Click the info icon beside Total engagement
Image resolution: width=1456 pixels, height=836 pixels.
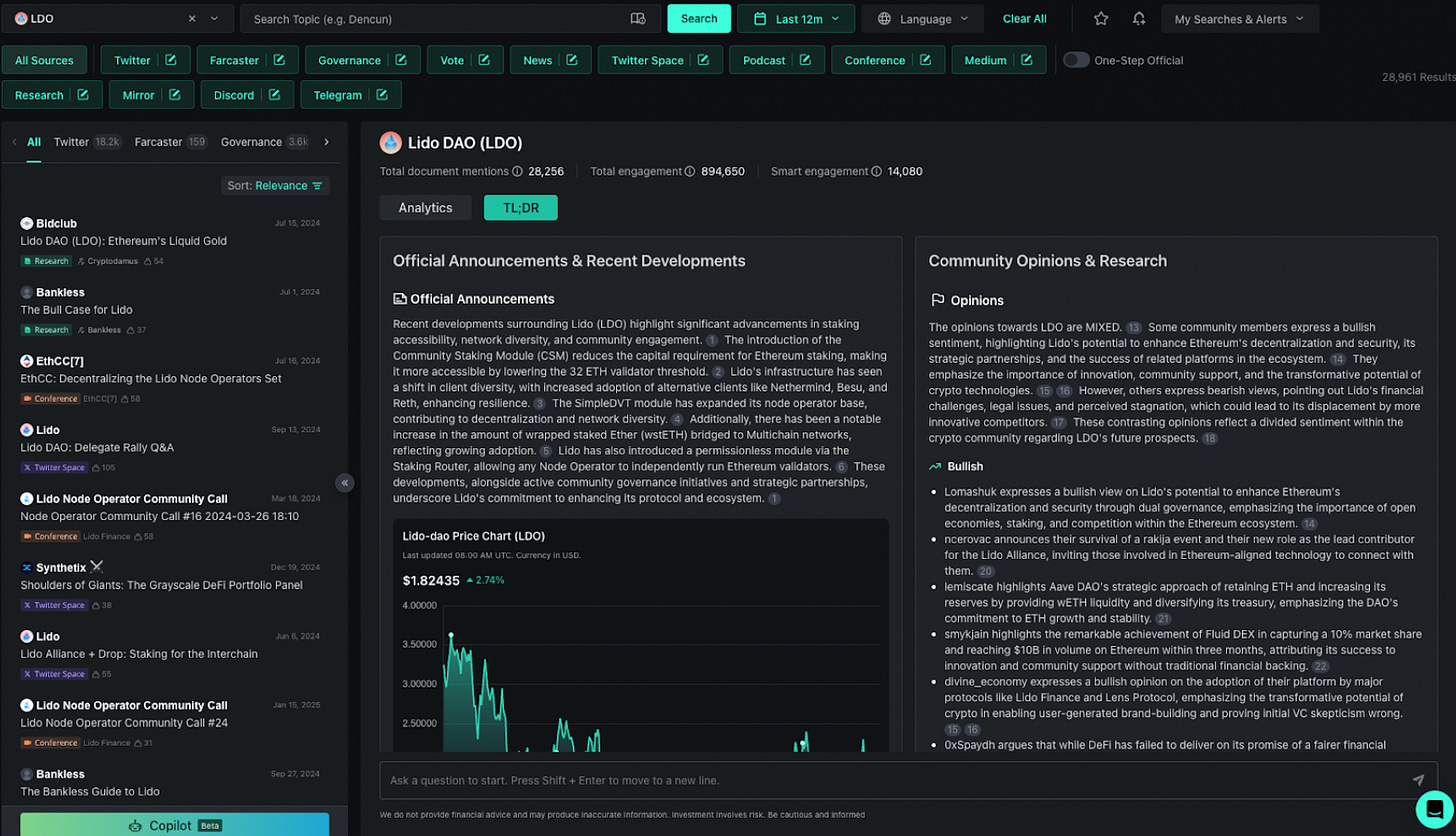(689, 171)
